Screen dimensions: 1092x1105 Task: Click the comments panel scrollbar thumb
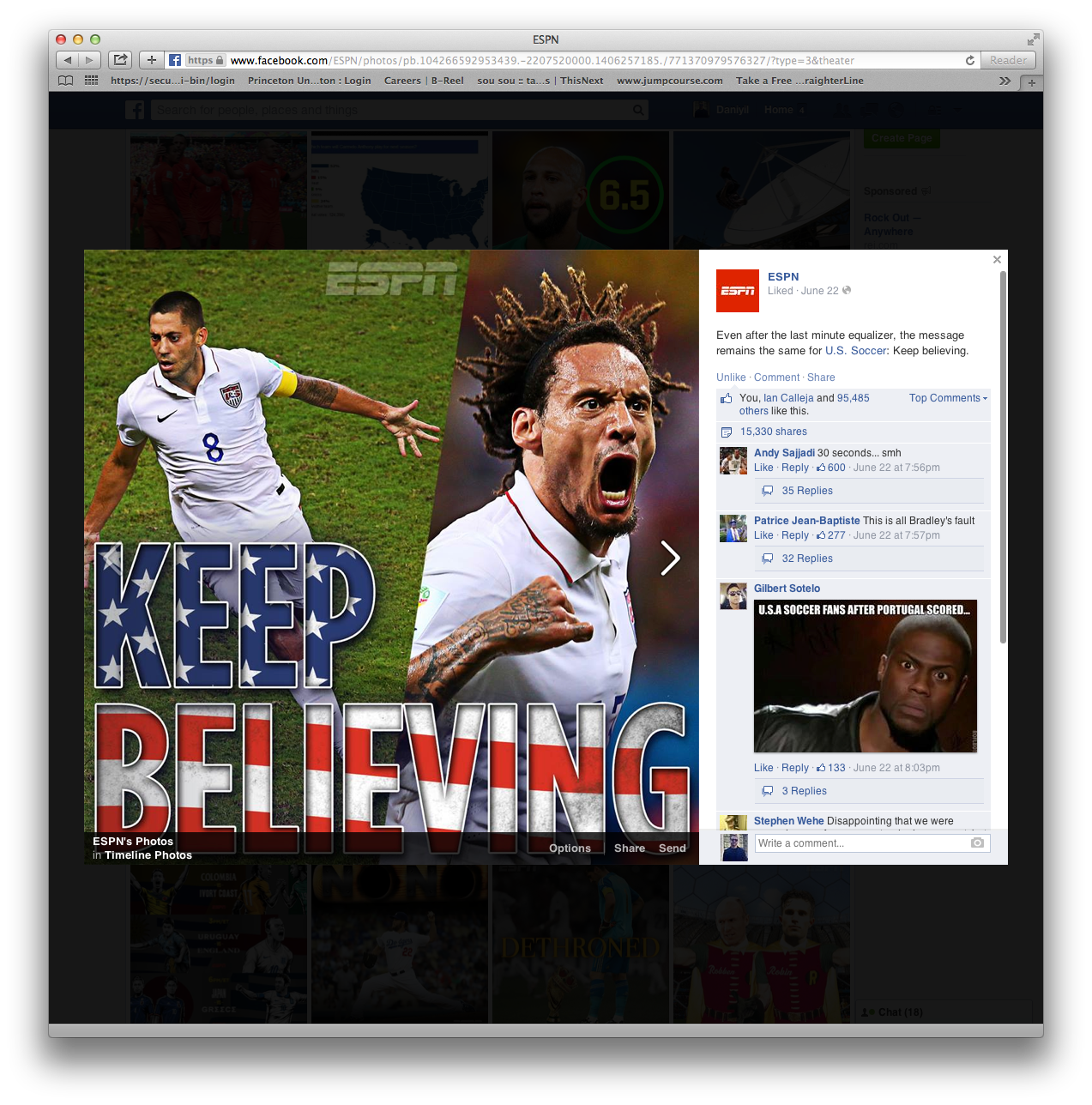1003,456
